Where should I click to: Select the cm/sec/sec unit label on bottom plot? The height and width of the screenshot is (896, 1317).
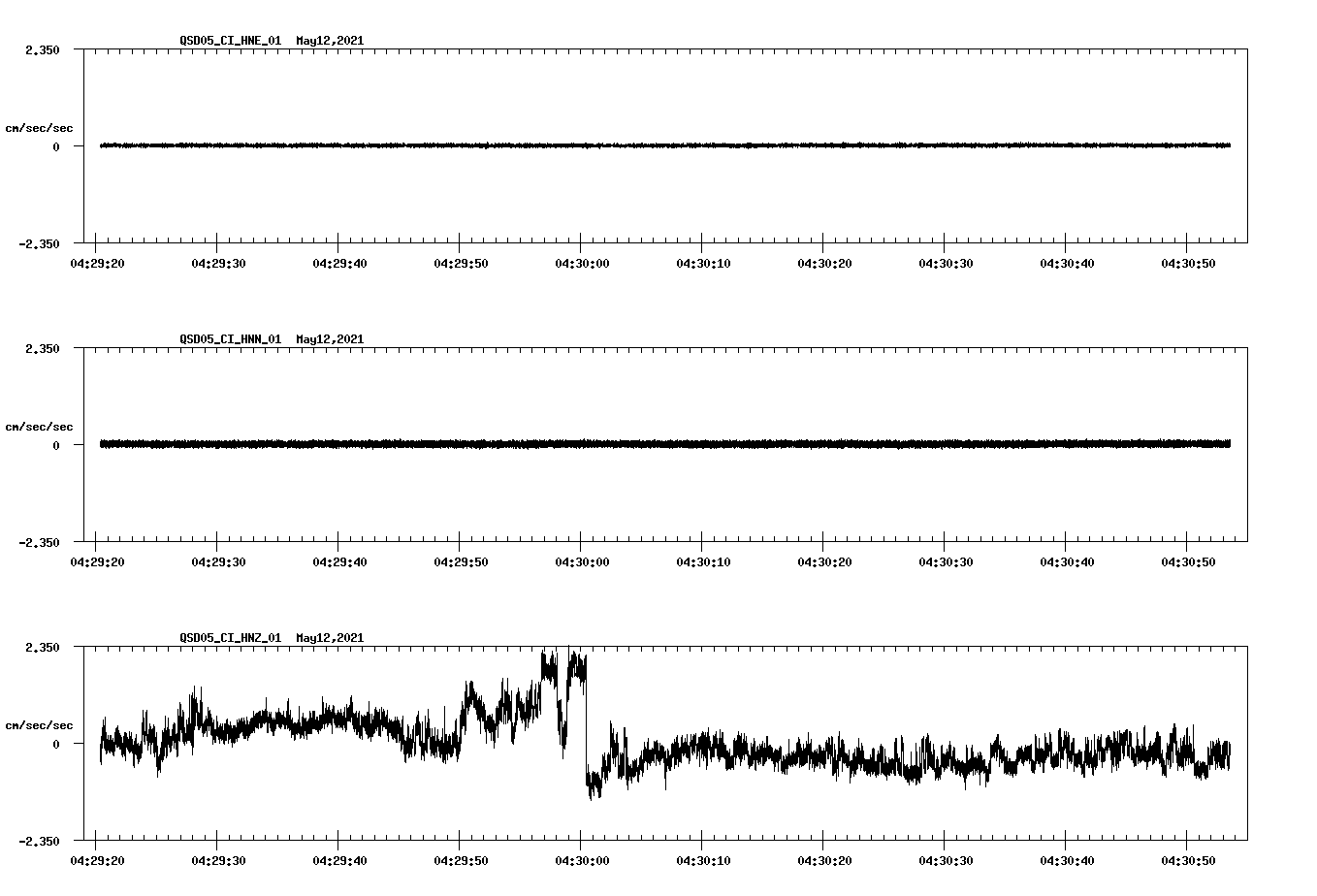[x=39, y=724]
